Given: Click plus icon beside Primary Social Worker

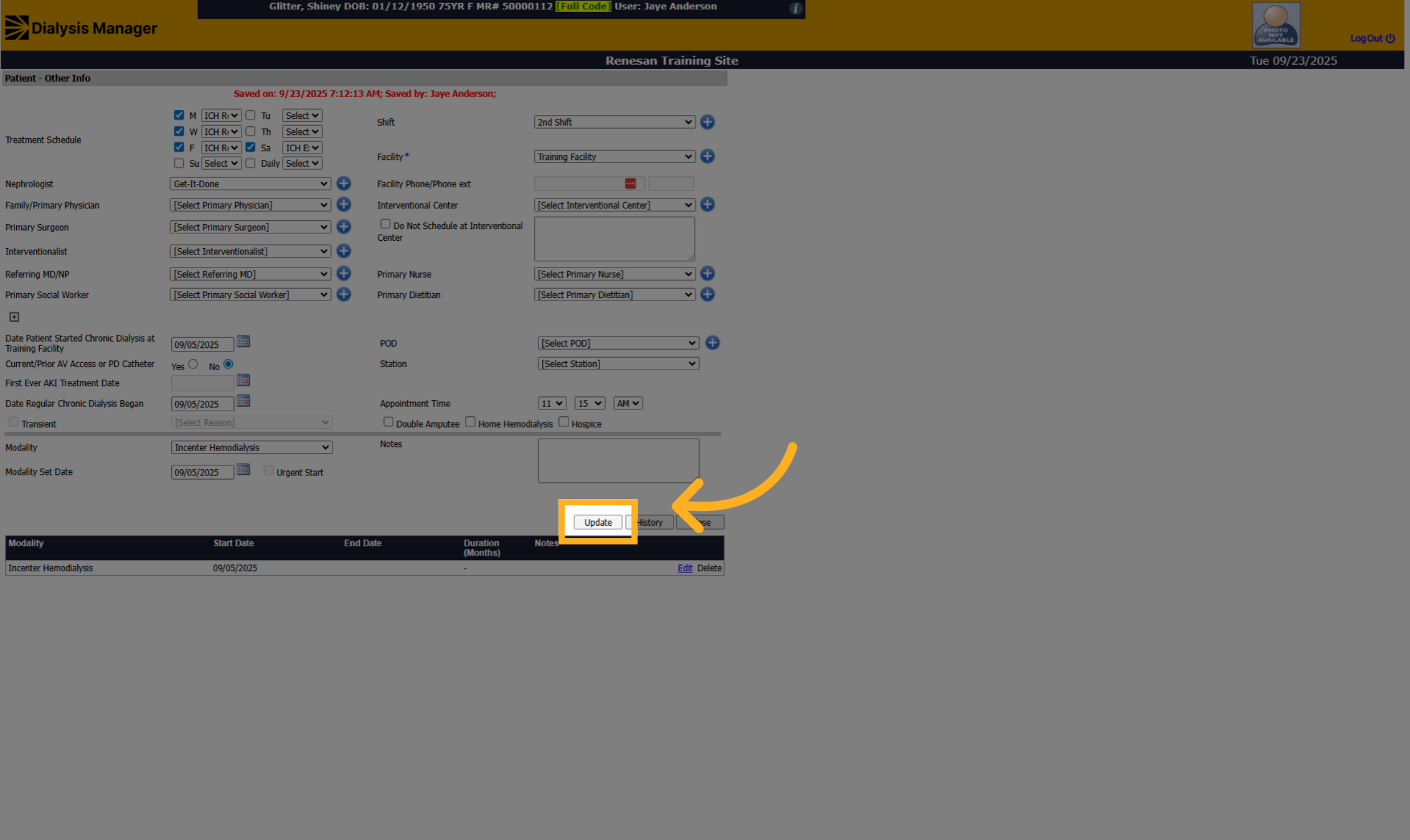Looking at the screenshot, I should (344, 294).
